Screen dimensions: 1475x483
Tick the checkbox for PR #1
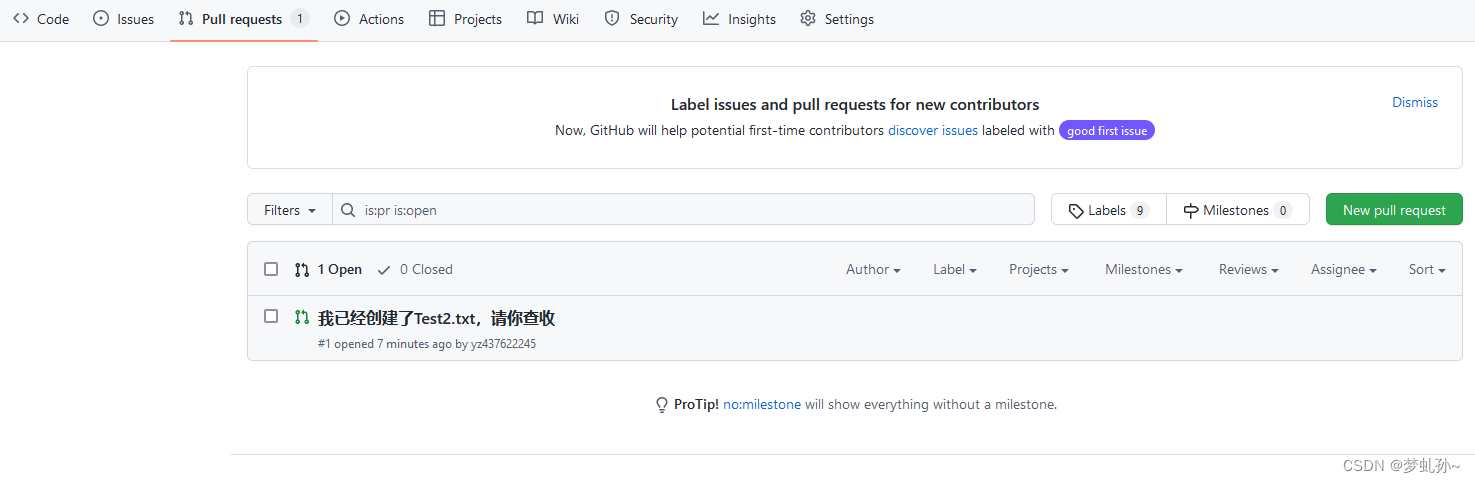pos(271,316)
